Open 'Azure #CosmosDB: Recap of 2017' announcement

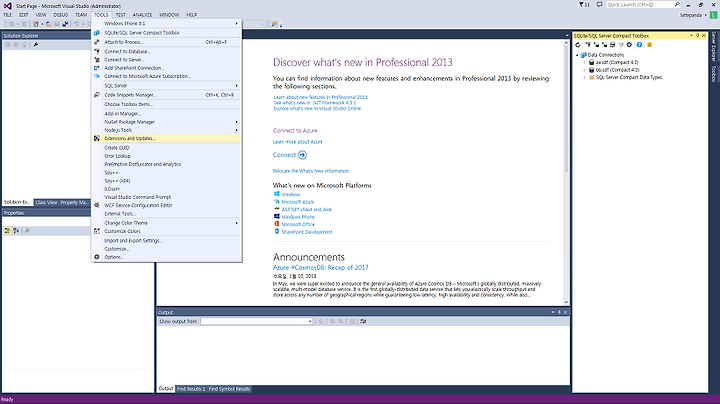(321, 267)
